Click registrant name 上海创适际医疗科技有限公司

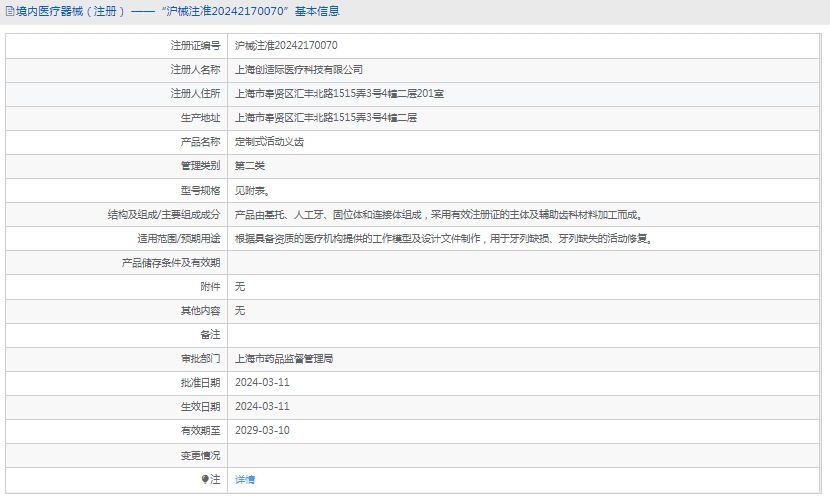(x=299, y=70)
